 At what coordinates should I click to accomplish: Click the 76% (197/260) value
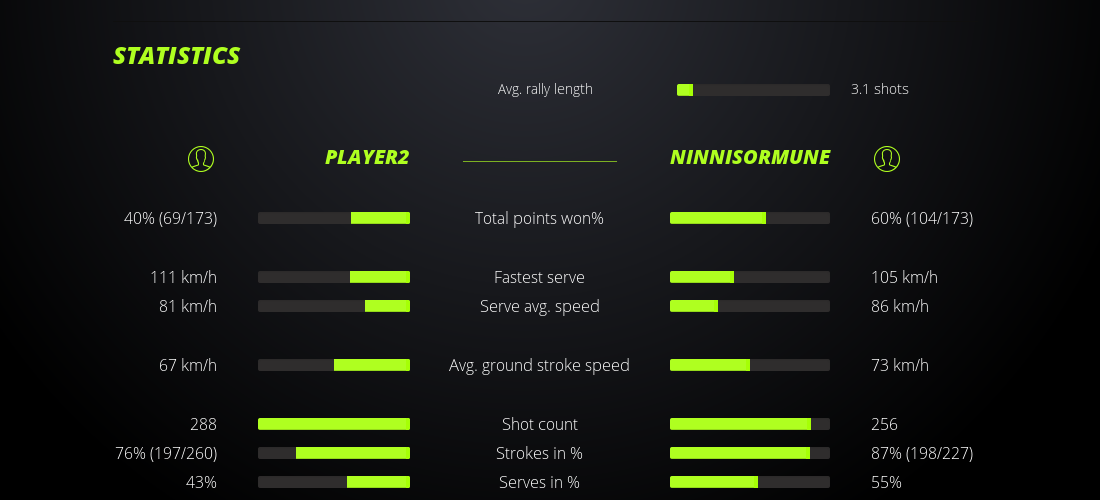(166, 453)
